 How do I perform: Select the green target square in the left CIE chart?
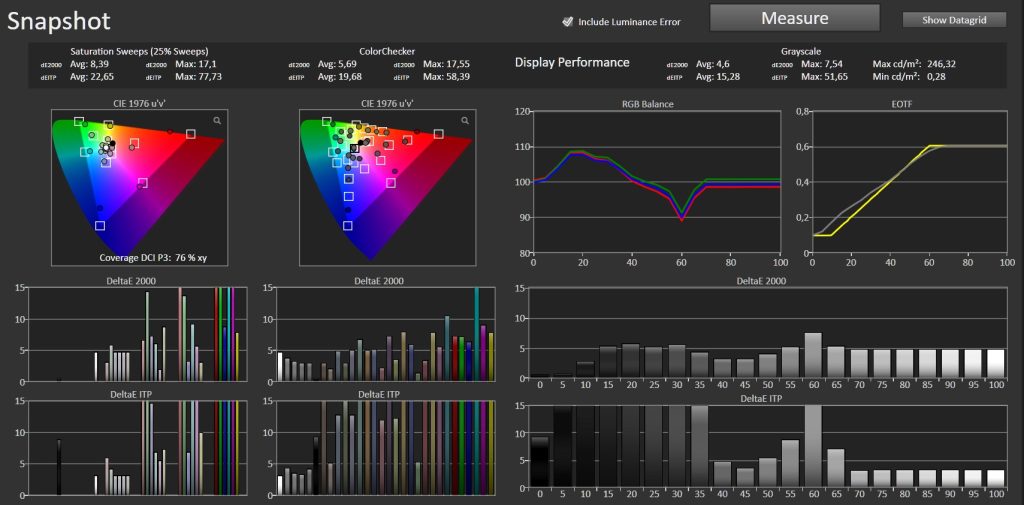79,122
